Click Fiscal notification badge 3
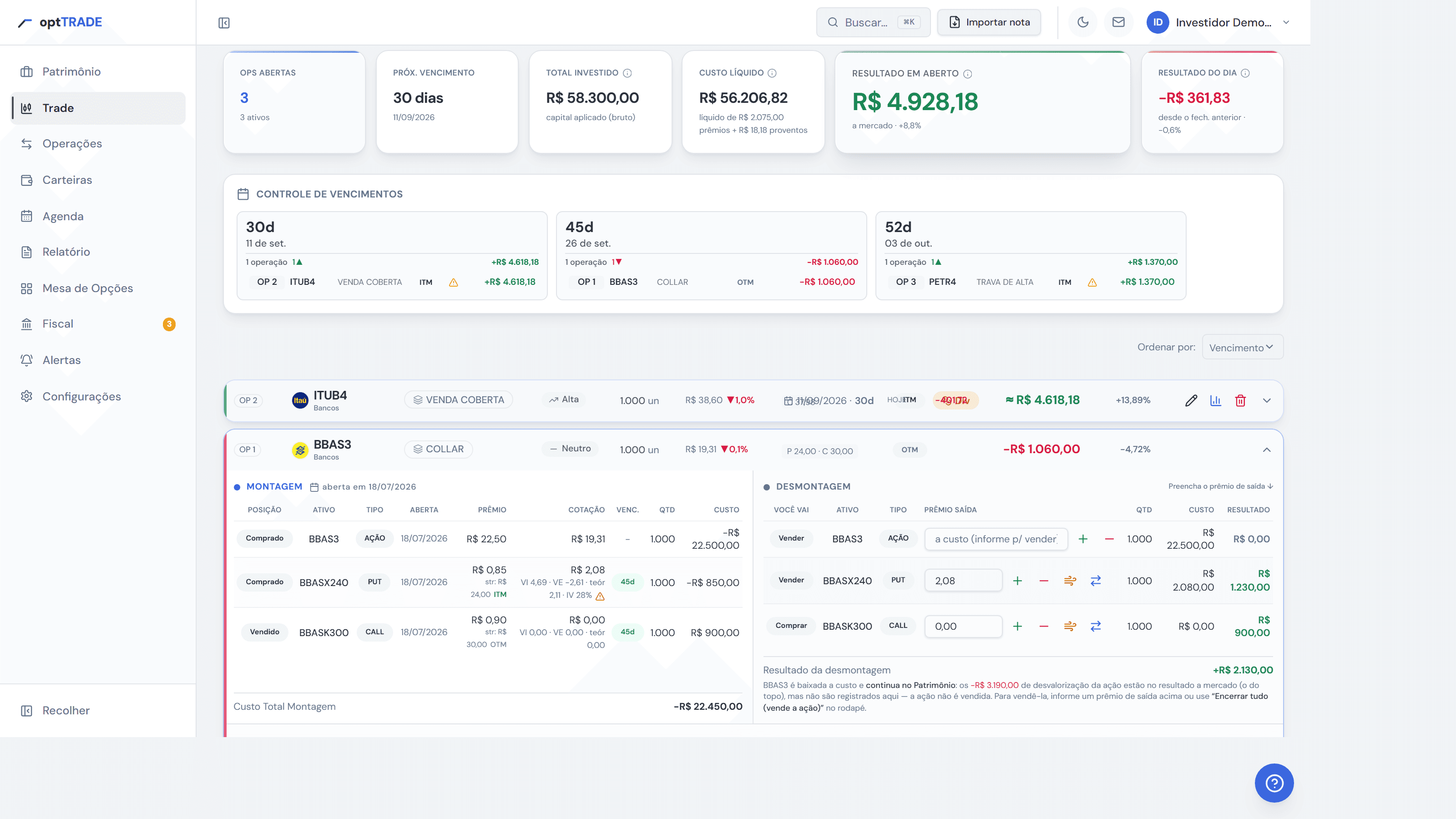 169,324
